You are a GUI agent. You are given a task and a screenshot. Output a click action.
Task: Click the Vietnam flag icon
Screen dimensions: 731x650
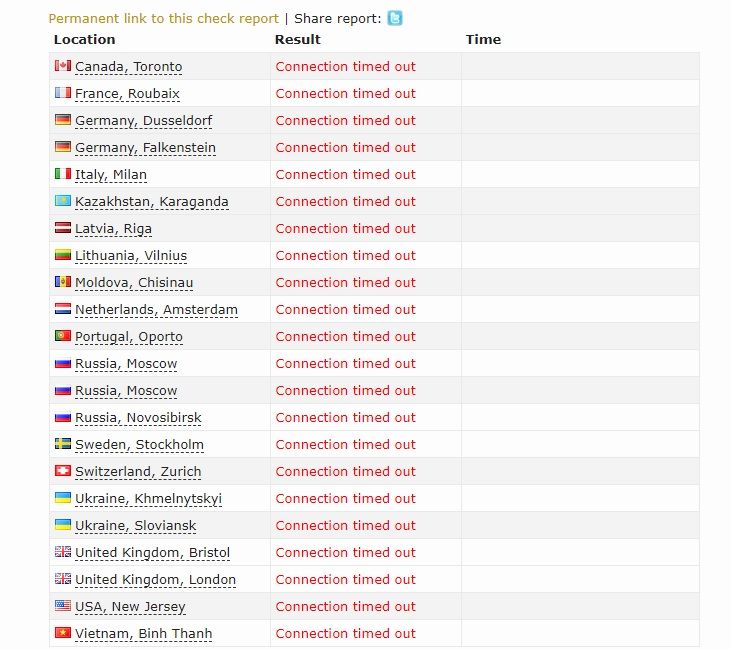[x=63, y=633]
